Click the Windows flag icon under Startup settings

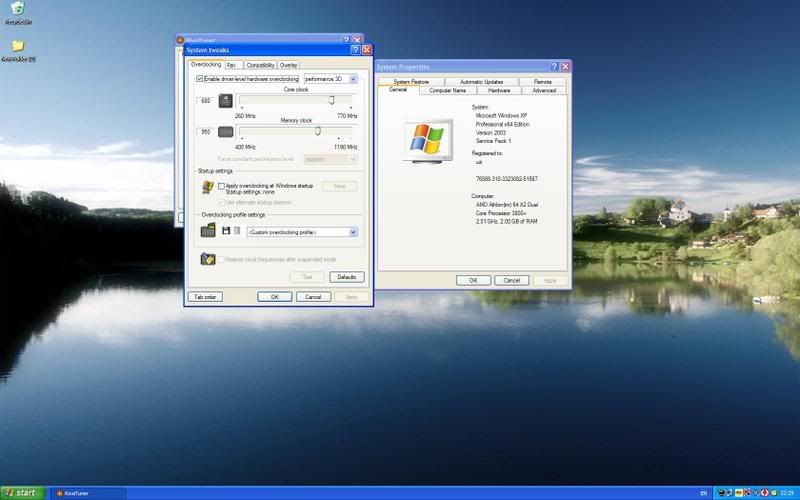(208, 187)
